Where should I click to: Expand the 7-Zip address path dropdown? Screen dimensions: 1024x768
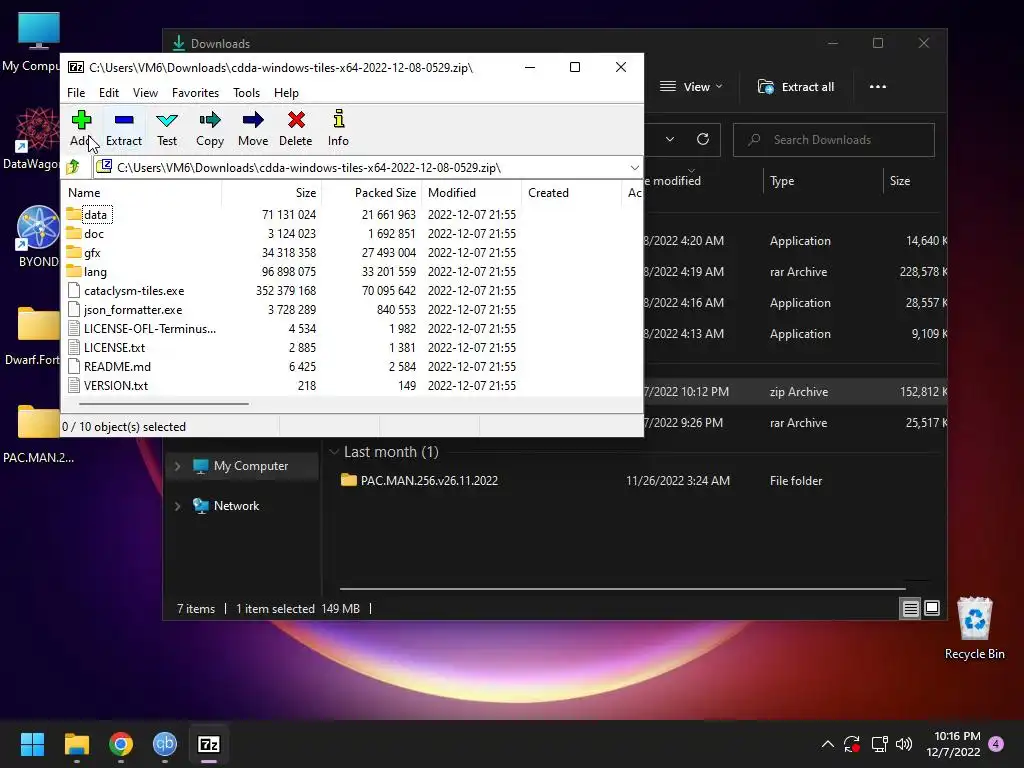pyautogui.click(x=634, y=168)
